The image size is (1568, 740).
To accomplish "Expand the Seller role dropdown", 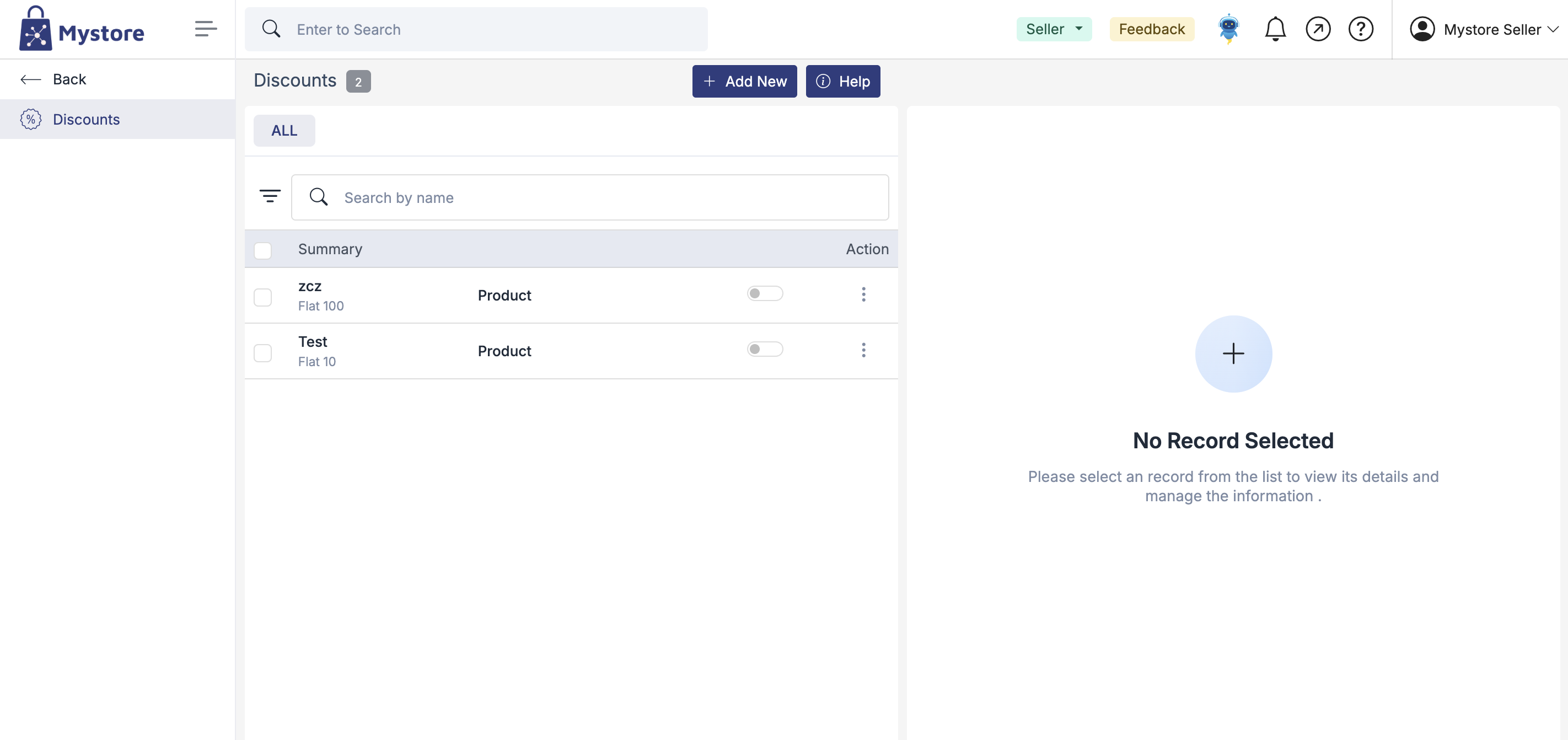I will pyautogui.click(x=1053, y=29).
